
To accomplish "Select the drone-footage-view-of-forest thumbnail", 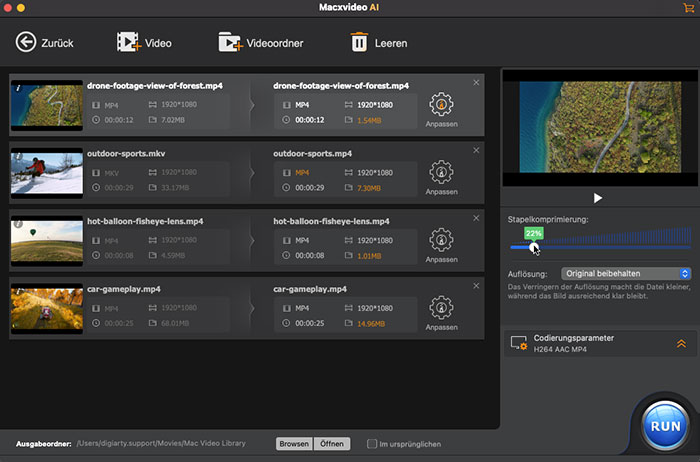I will [47, 105].
